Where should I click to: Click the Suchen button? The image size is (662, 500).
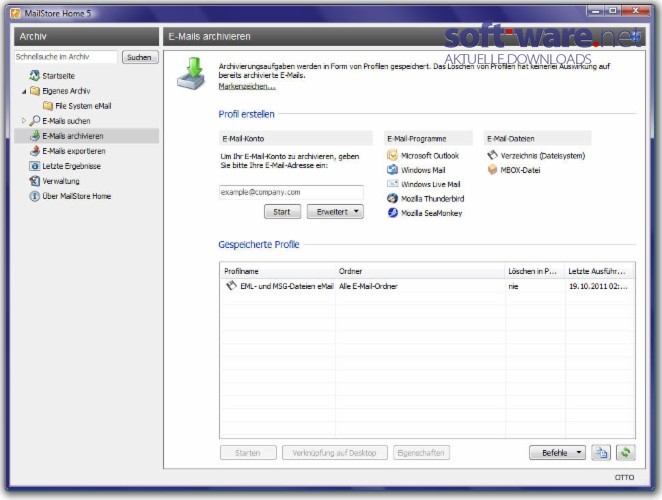point(140,57)
